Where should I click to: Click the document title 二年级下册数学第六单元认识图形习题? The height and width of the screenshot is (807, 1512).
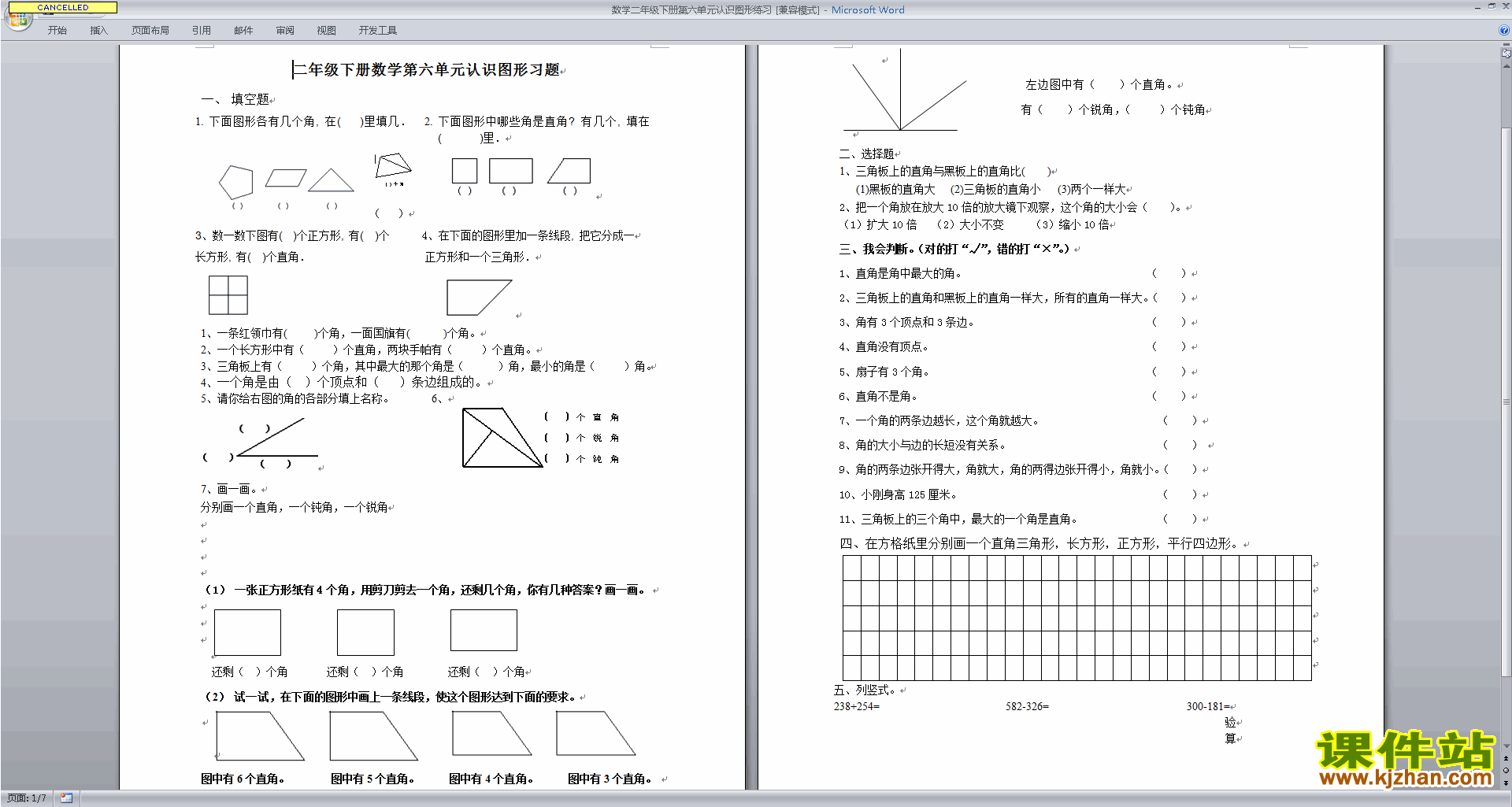pos(426,70)
